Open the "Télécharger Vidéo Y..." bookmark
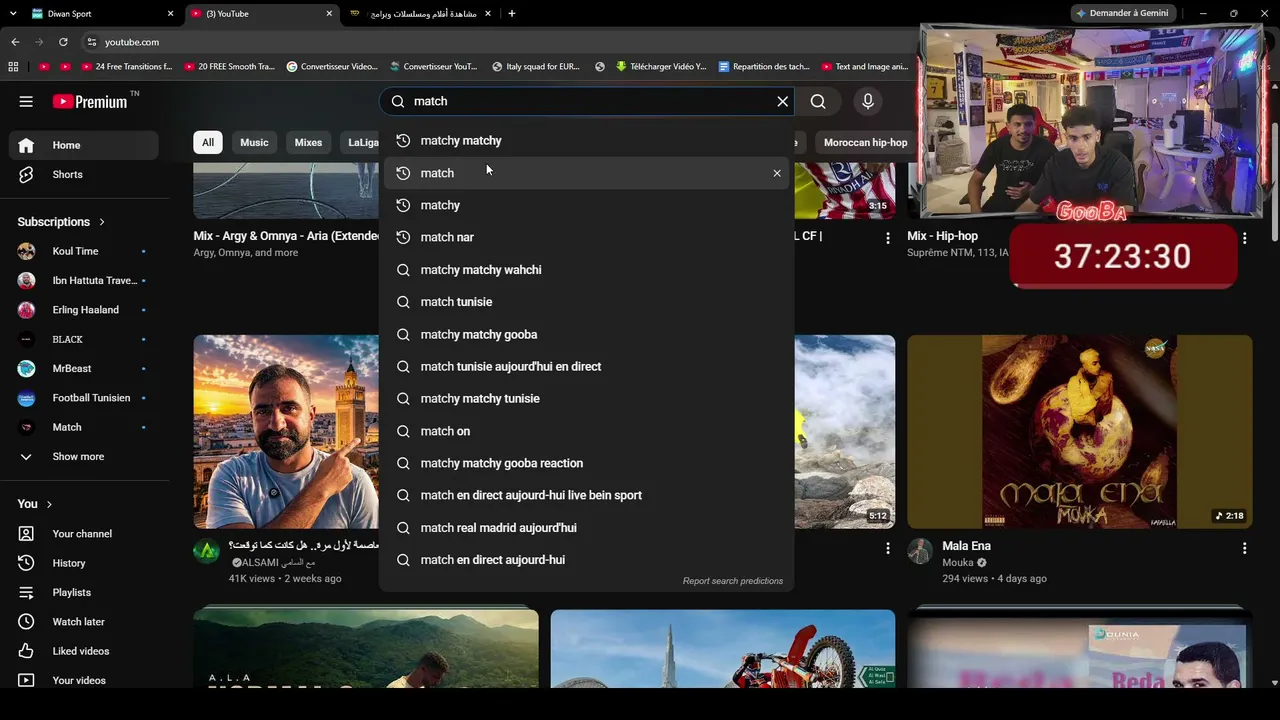Viewport: 1280px width, 720px height. click(x=660, y=67)
